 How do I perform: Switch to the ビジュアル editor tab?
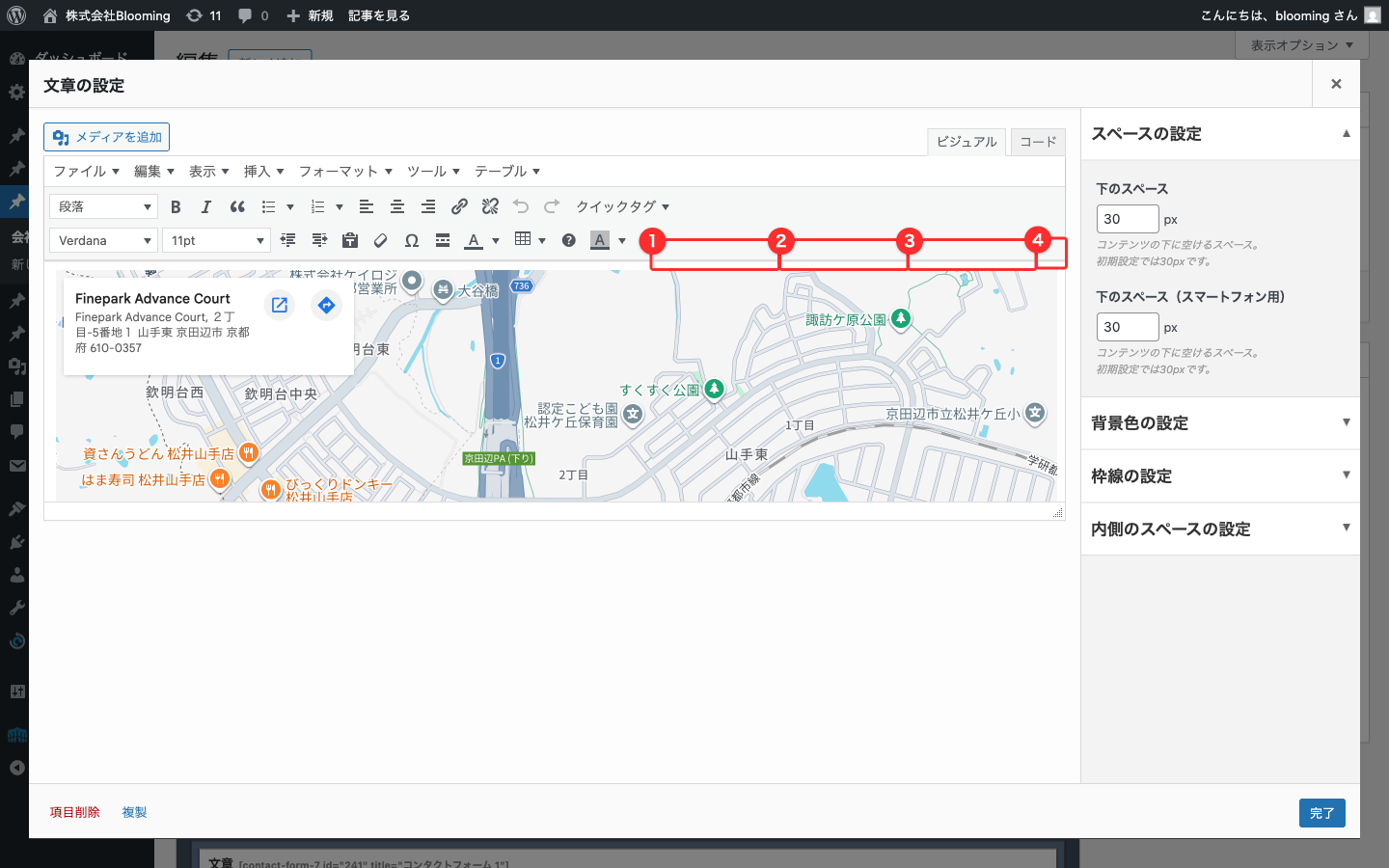[967, 142]
